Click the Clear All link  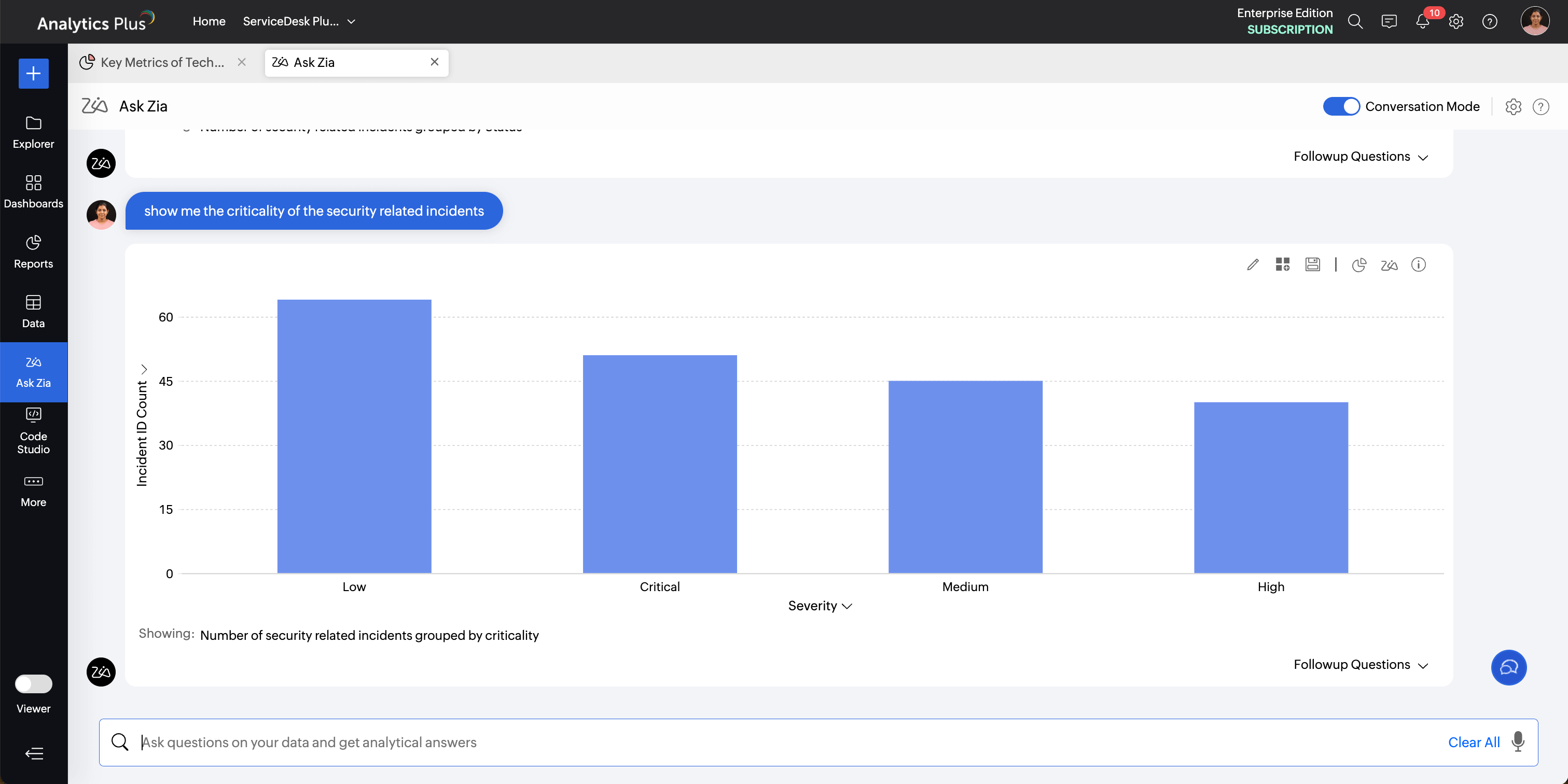pyautogui.click(x=1473, y=742)
